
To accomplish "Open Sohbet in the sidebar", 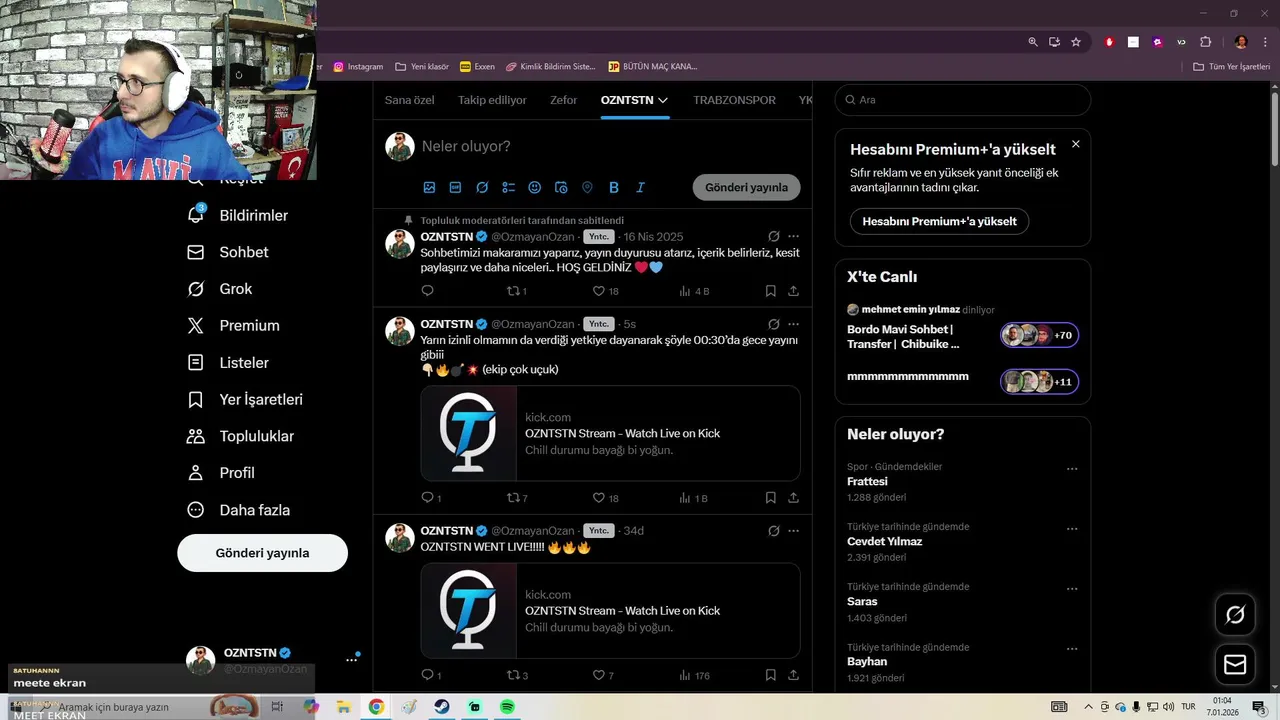I will (x=228, y=252).
